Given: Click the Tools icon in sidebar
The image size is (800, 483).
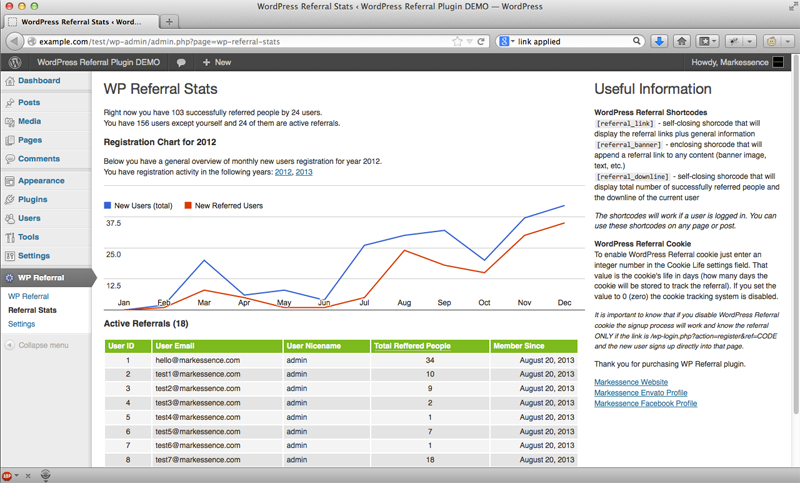Looking at the screenshot, I should [x=10, y=237].
